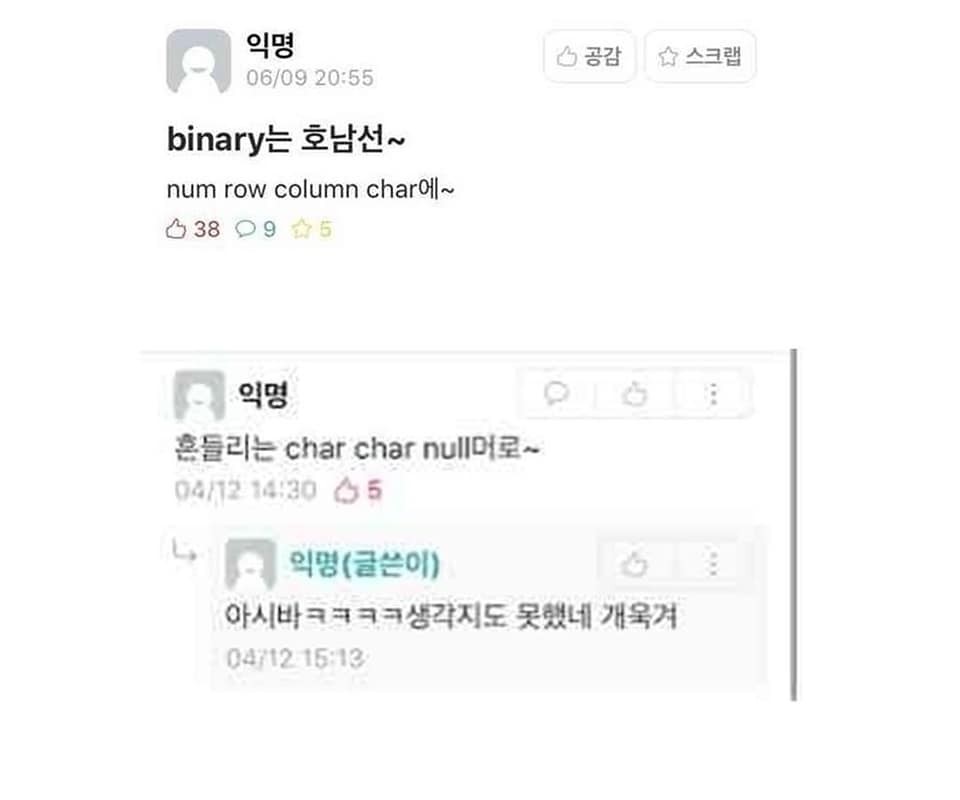Click the star icon in the 스크랩 button

click(668, 56)
